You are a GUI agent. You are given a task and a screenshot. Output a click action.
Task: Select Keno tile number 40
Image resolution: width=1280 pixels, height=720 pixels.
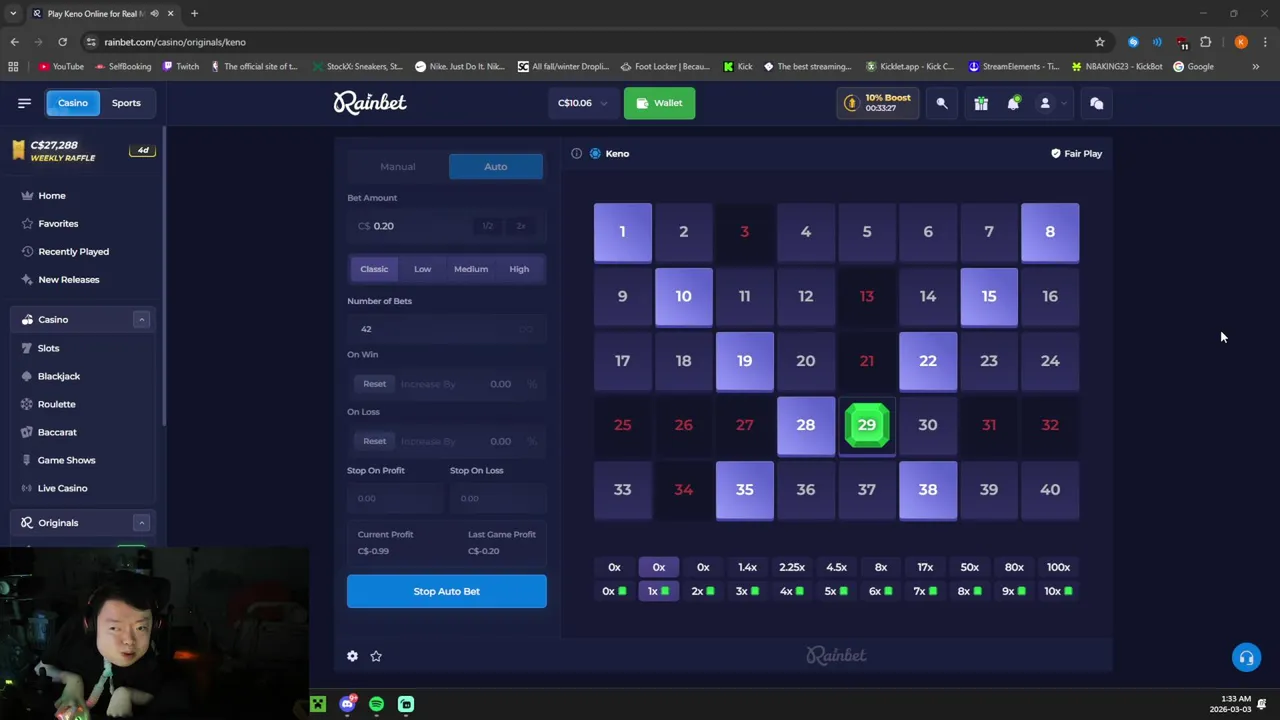coord(1050,490)
